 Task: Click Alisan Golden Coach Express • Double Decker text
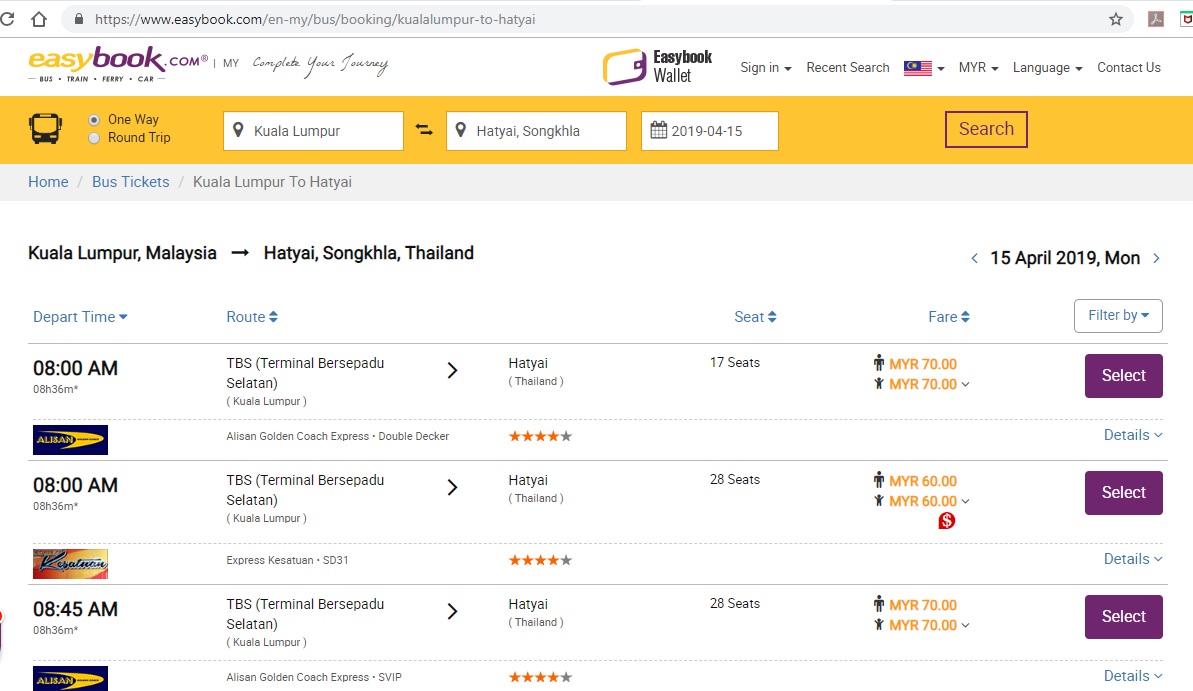pyautogui.click(x=338, y=436)
